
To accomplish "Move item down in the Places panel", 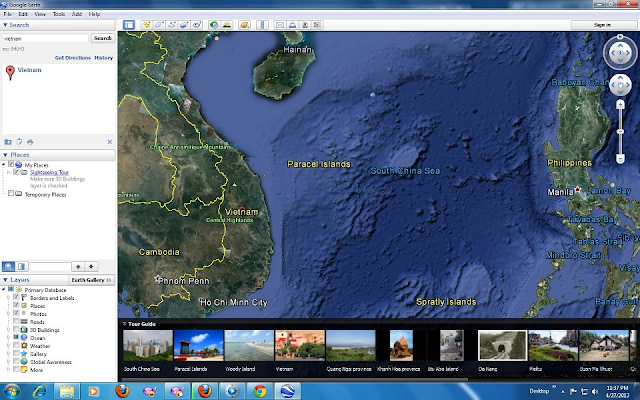I will pos(91,267).
